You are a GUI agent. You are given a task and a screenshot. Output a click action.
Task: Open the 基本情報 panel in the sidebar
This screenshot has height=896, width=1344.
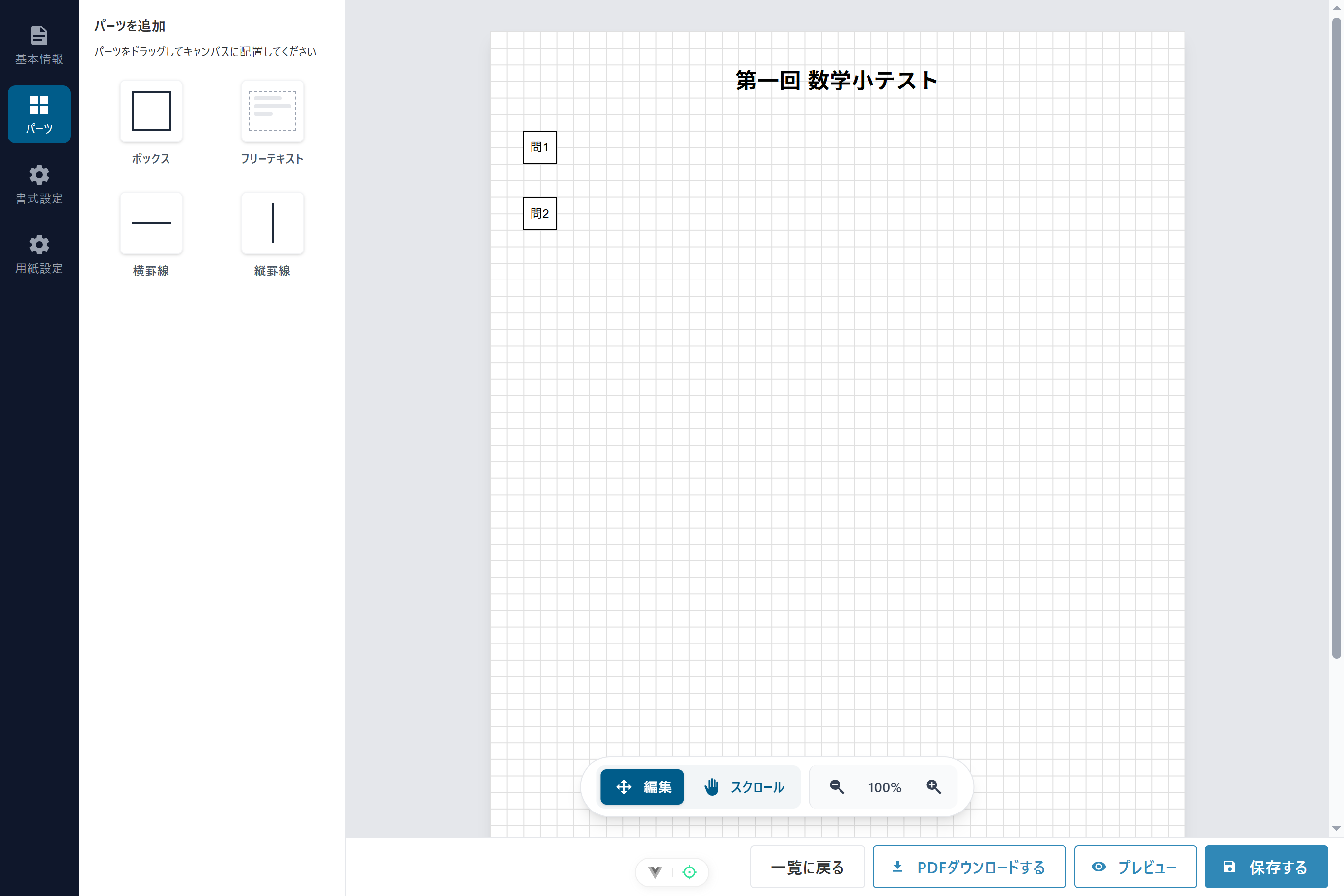[x=38, y=45]
